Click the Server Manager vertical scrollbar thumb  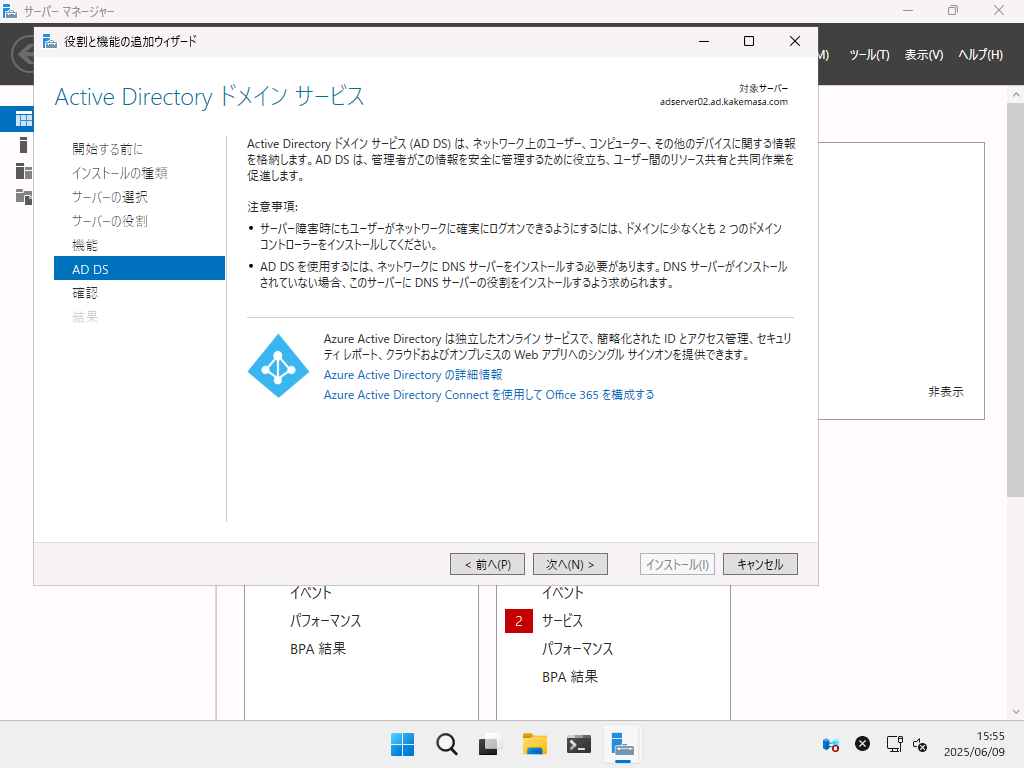coord(1016,299)
